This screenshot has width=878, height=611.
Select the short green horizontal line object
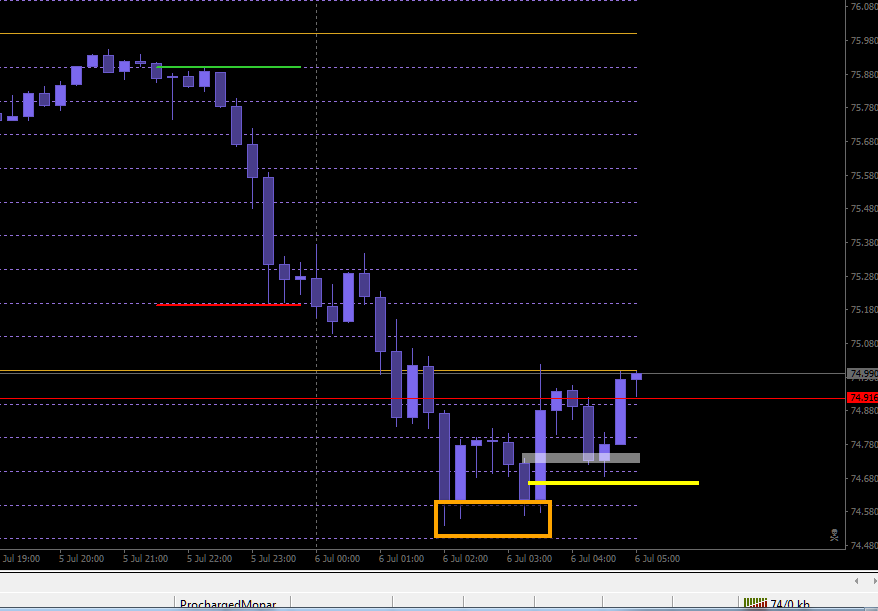[x=228, y=67]
